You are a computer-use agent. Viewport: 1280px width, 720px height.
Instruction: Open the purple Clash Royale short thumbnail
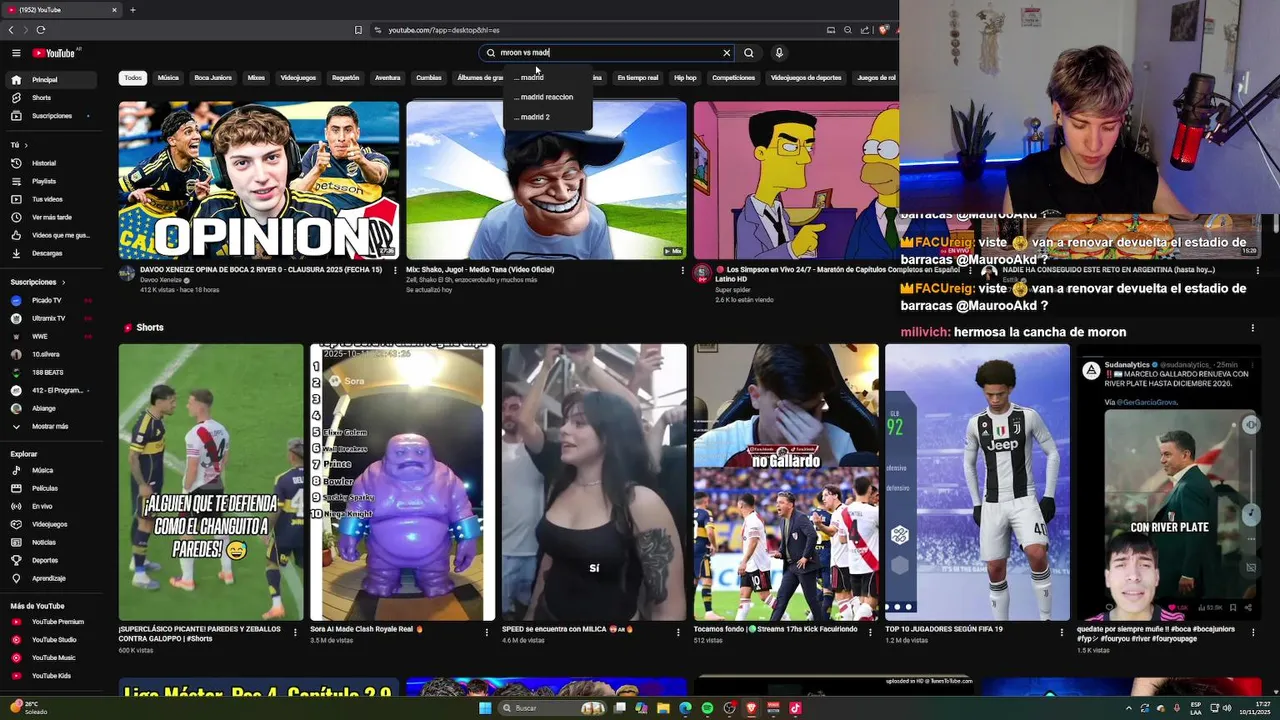[402, 482]
